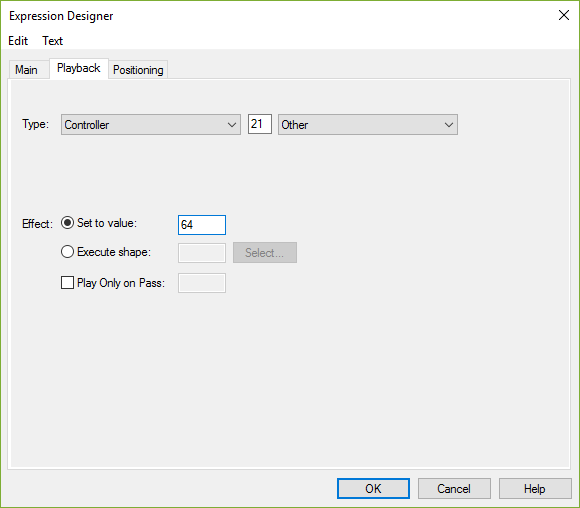Choose the Execute shape radio option

pyautogui.click(x=67, y=252)
